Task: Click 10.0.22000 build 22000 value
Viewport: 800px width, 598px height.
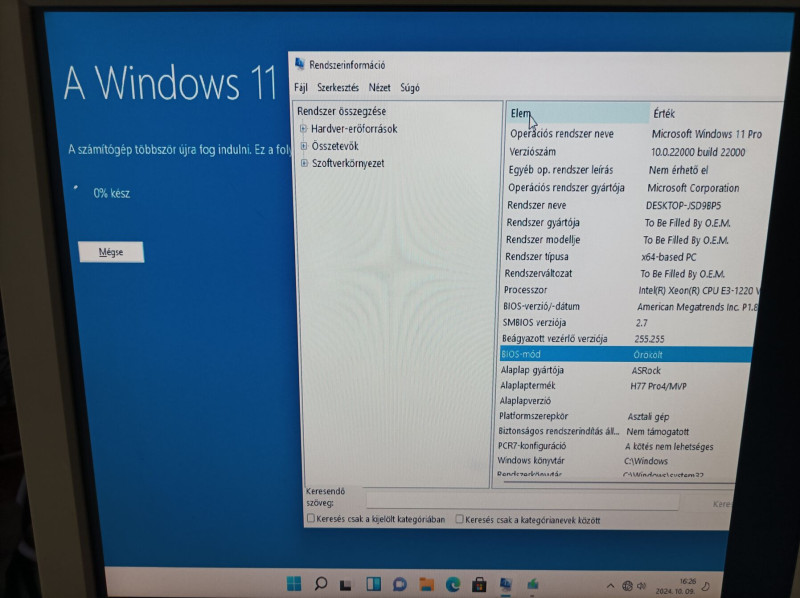Action: click(698, 152)
